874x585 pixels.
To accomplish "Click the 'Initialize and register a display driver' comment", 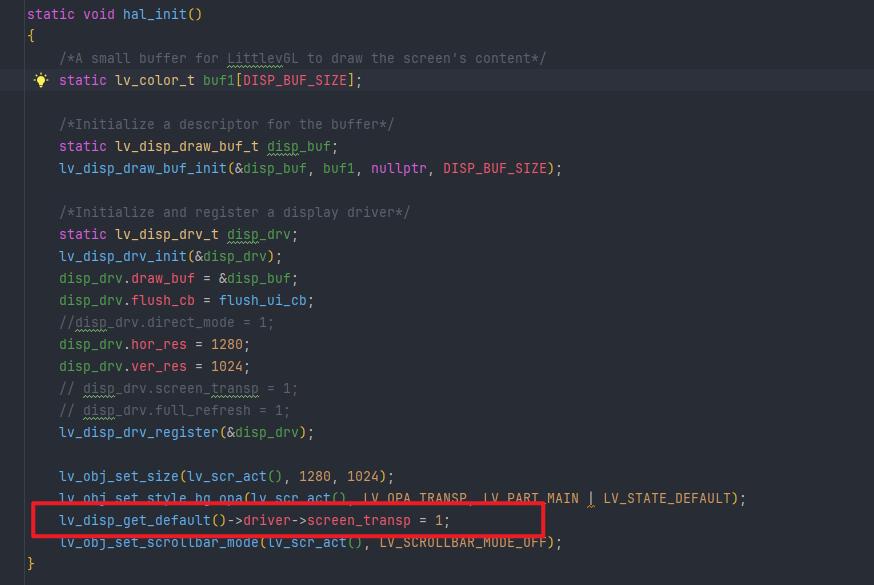I will coord(235,212).
